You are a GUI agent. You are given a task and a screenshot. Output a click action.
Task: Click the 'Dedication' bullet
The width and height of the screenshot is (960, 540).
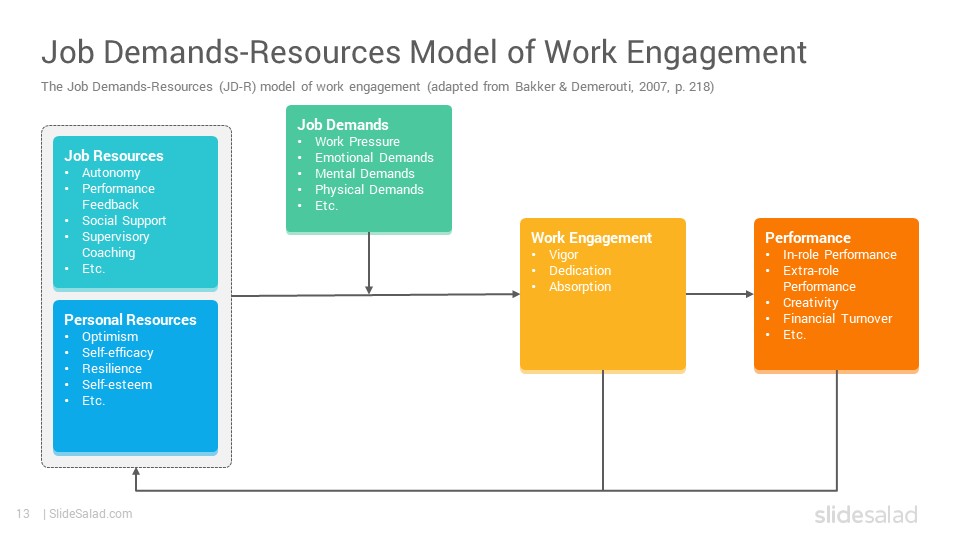point(580,271)
